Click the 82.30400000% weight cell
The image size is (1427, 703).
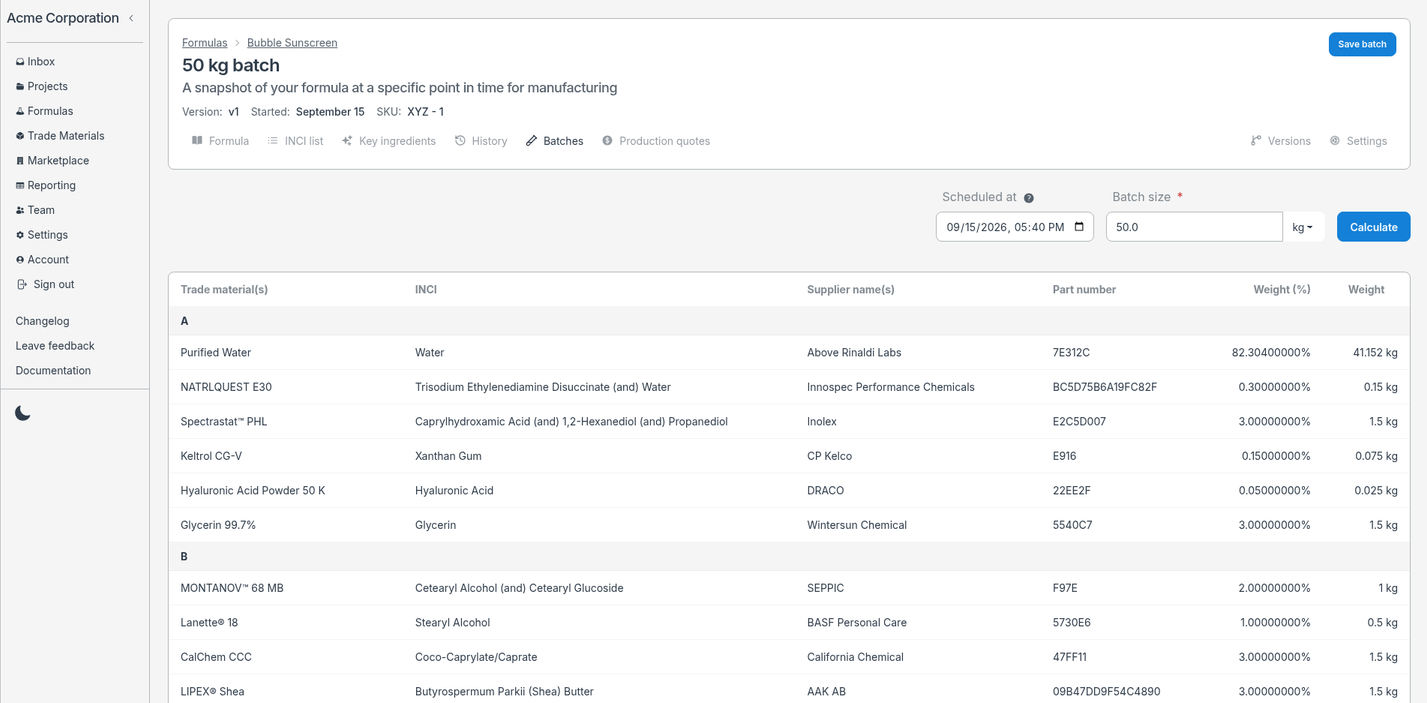[1271, 353]
